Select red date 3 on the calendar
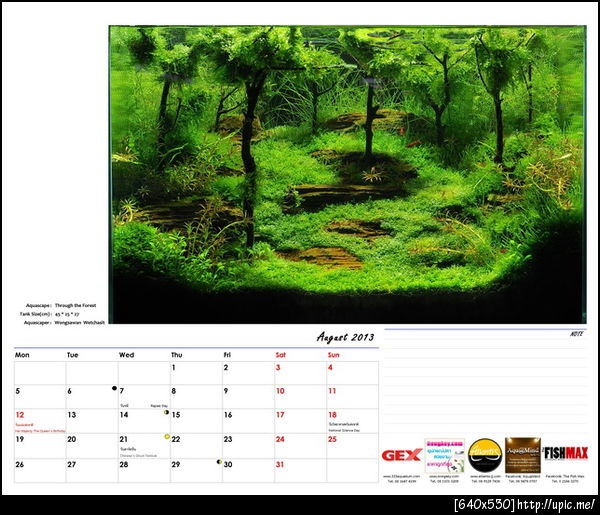The image size is (600, 515). [x=278, y=368]
